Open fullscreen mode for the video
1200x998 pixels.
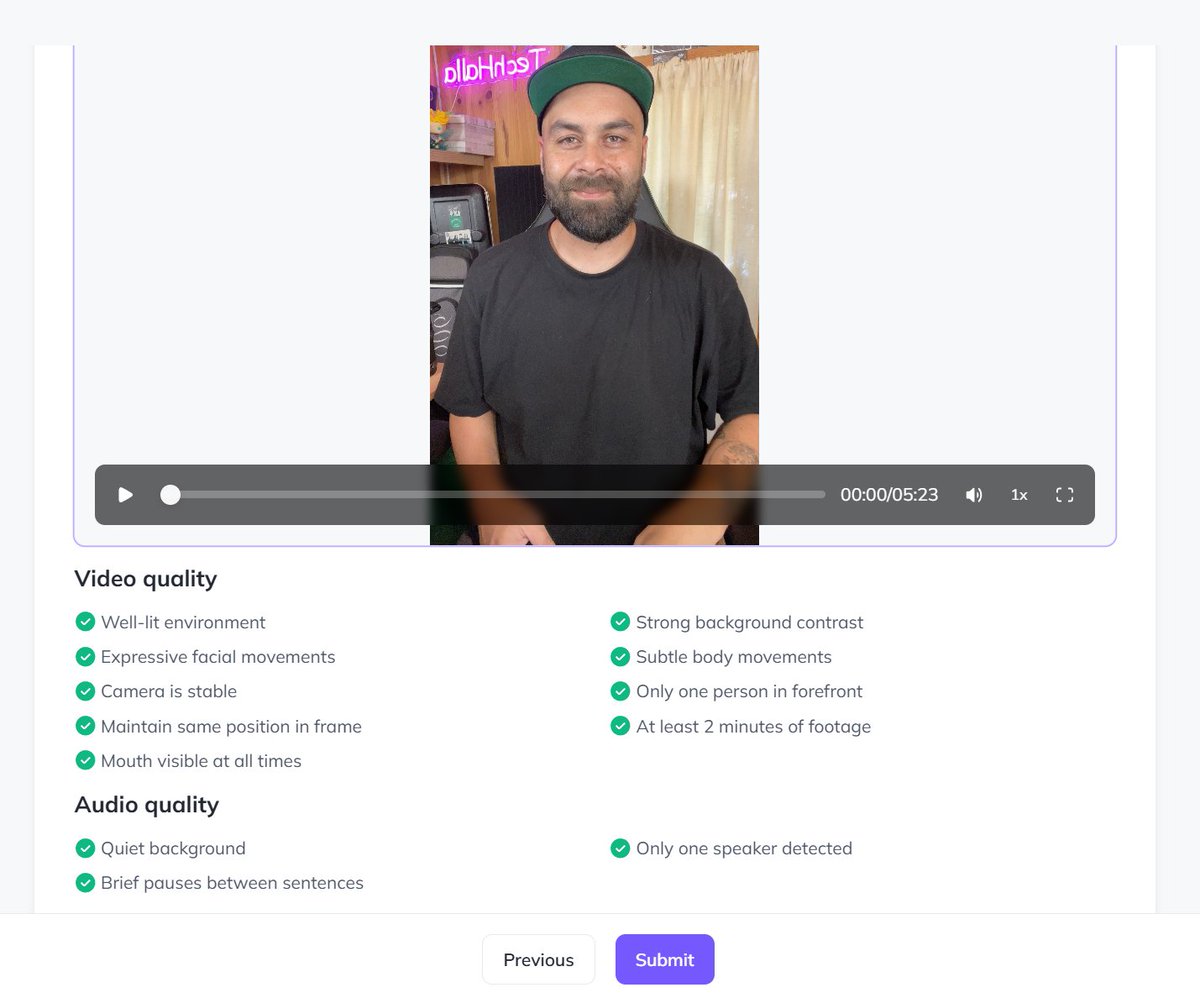[x=1064, y=495]
